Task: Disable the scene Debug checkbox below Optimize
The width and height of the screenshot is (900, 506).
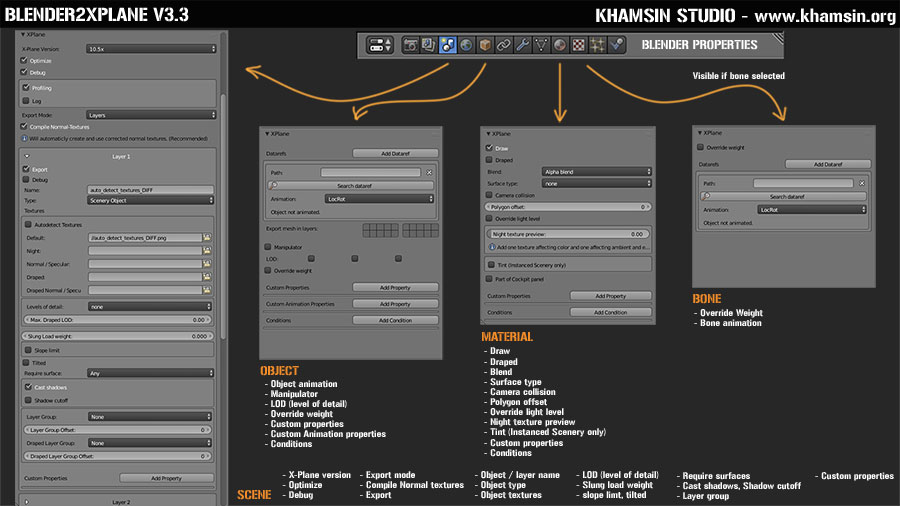Action: pos(24,72)
